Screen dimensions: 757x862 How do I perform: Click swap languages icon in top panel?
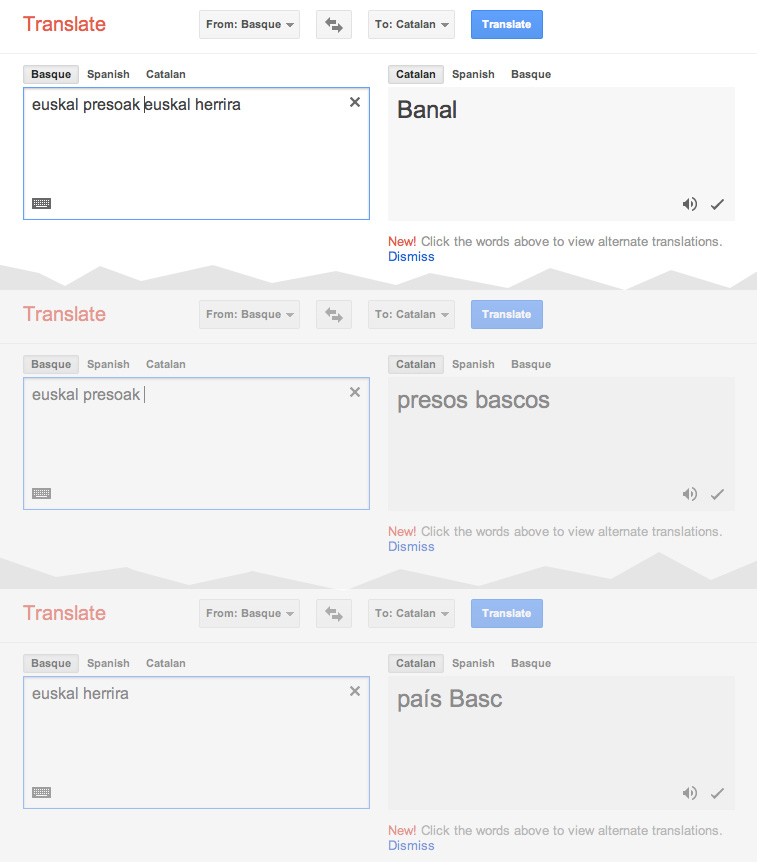pos(334,25)
